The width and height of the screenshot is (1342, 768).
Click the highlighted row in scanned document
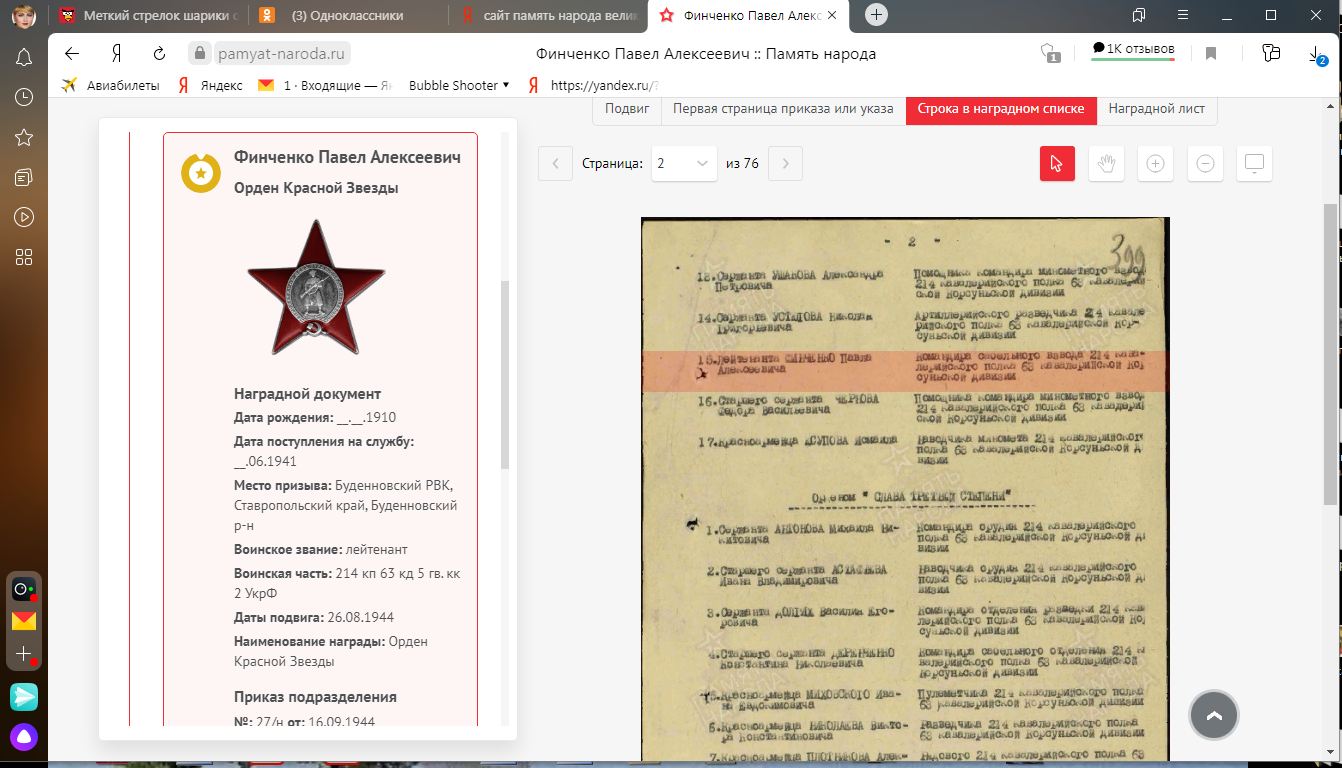click(x=904, y=370)
